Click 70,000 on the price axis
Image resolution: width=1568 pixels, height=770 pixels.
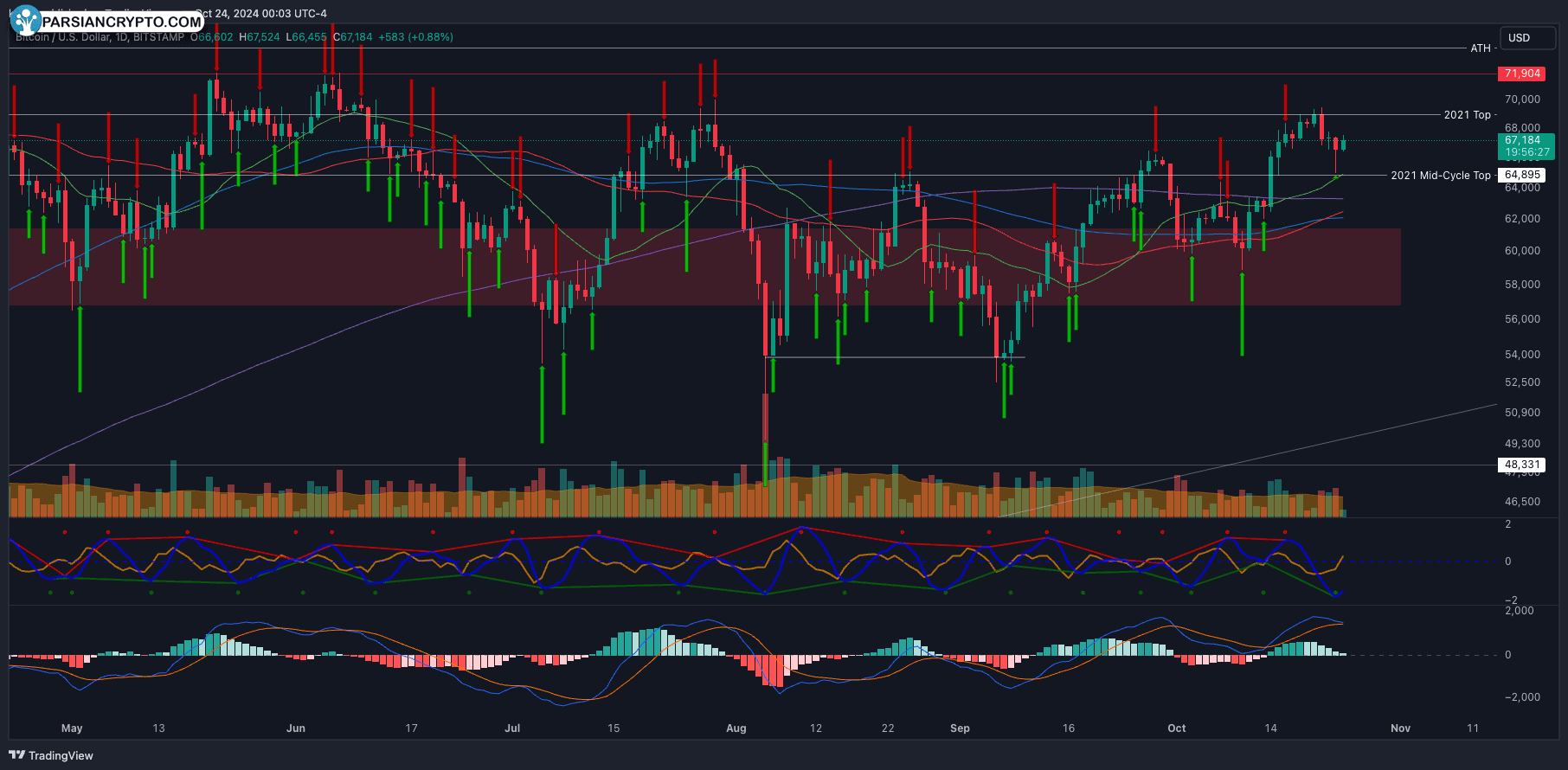point(1522,99)
